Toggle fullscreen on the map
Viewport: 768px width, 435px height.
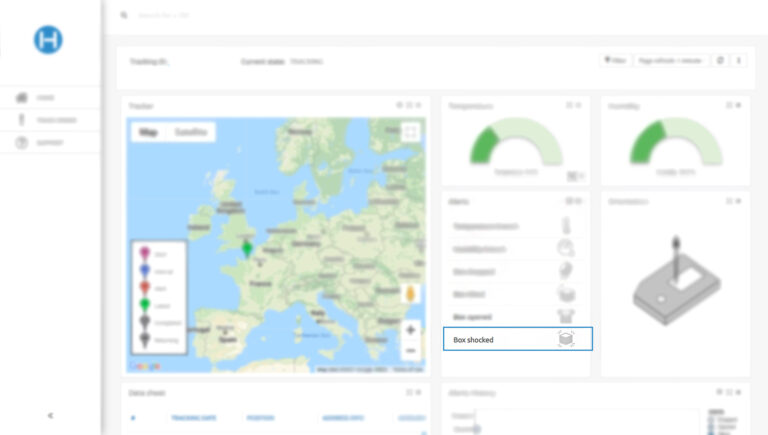[x=410, y=132]
